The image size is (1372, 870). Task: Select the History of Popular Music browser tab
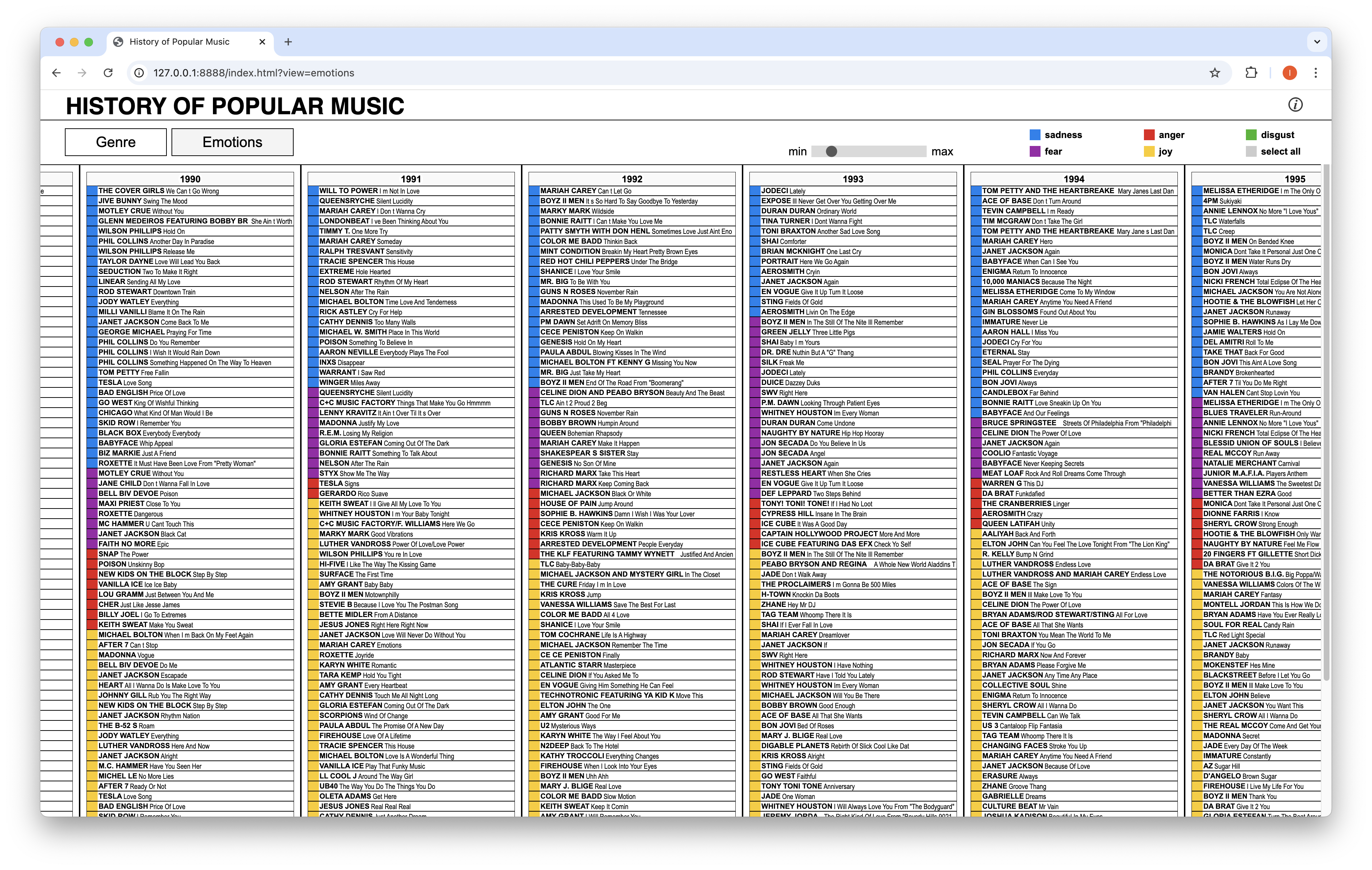pyautogui.click(x=190, y=41)
